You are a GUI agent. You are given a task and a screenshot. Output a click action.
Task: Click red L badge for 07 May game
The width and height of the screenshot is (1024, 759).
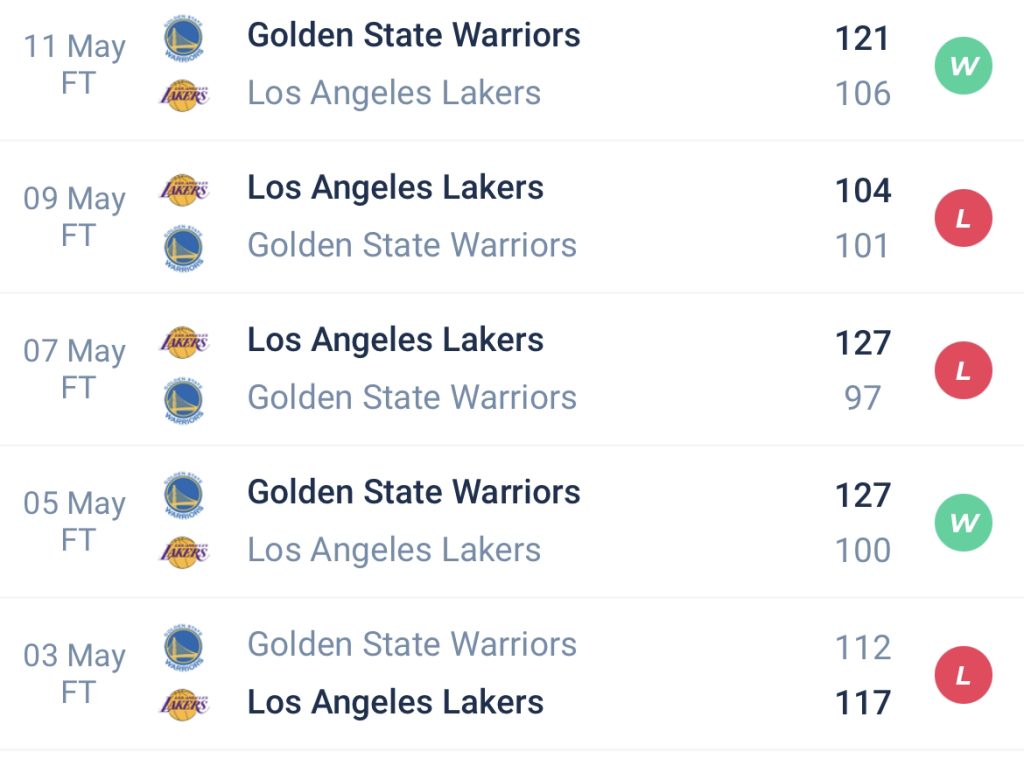[963, 370]
